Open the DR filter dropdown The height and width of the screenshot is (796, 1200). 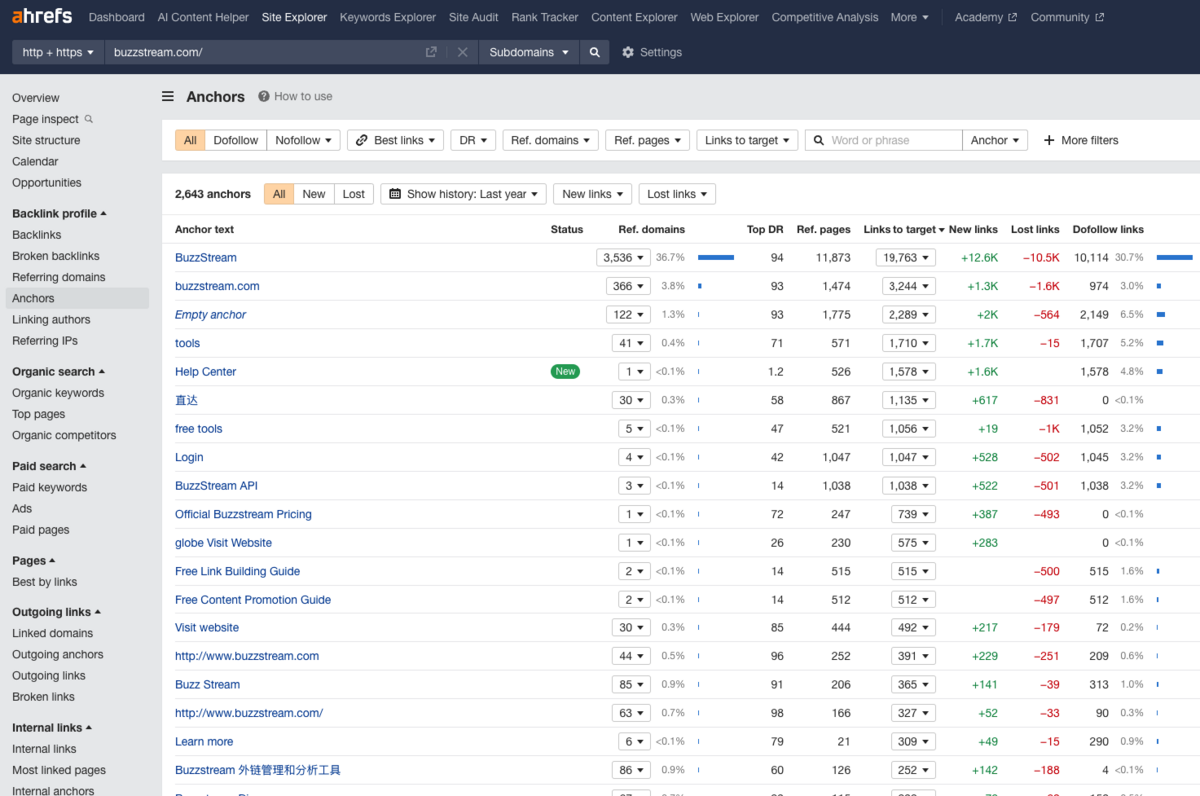pyautogui.click(x=473, y=140)
